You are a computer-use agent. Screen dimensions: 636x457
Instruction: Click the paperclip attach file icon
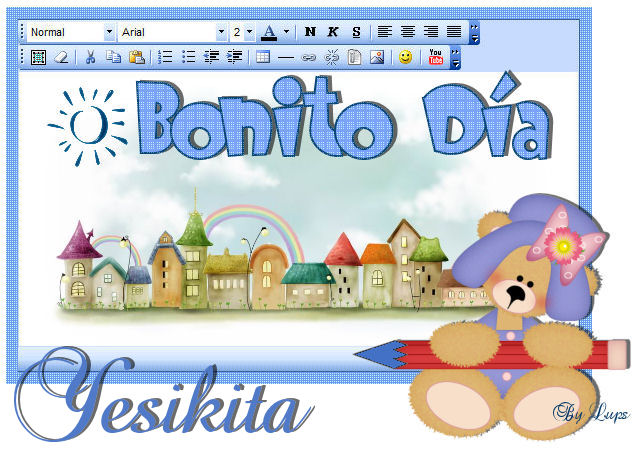coord(355,57)
